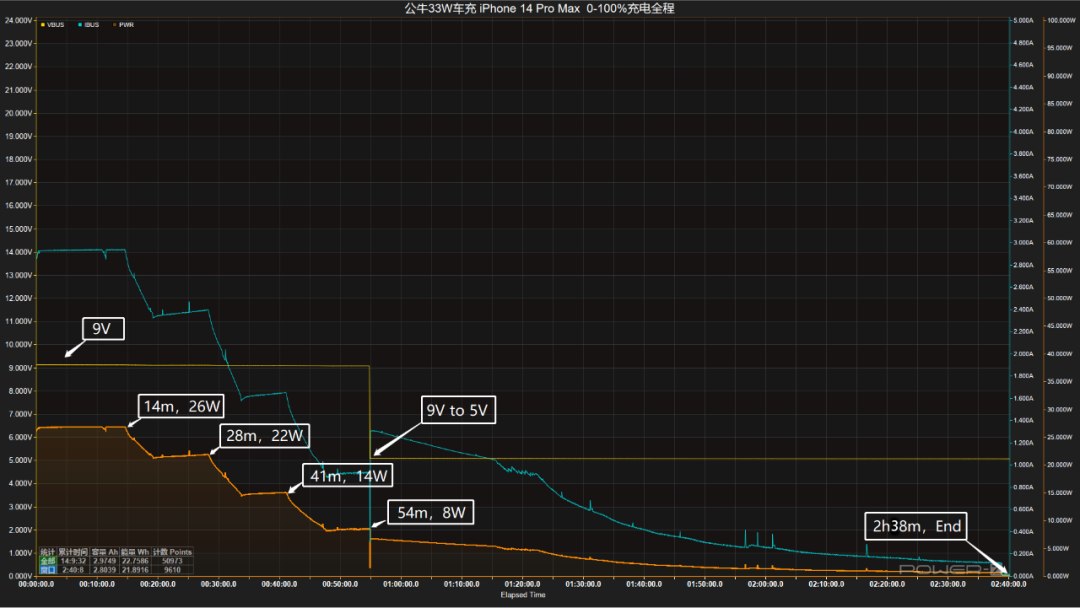
Task: Click the 'Elapsed Time' axis label
Action: [x=525, y=596]
